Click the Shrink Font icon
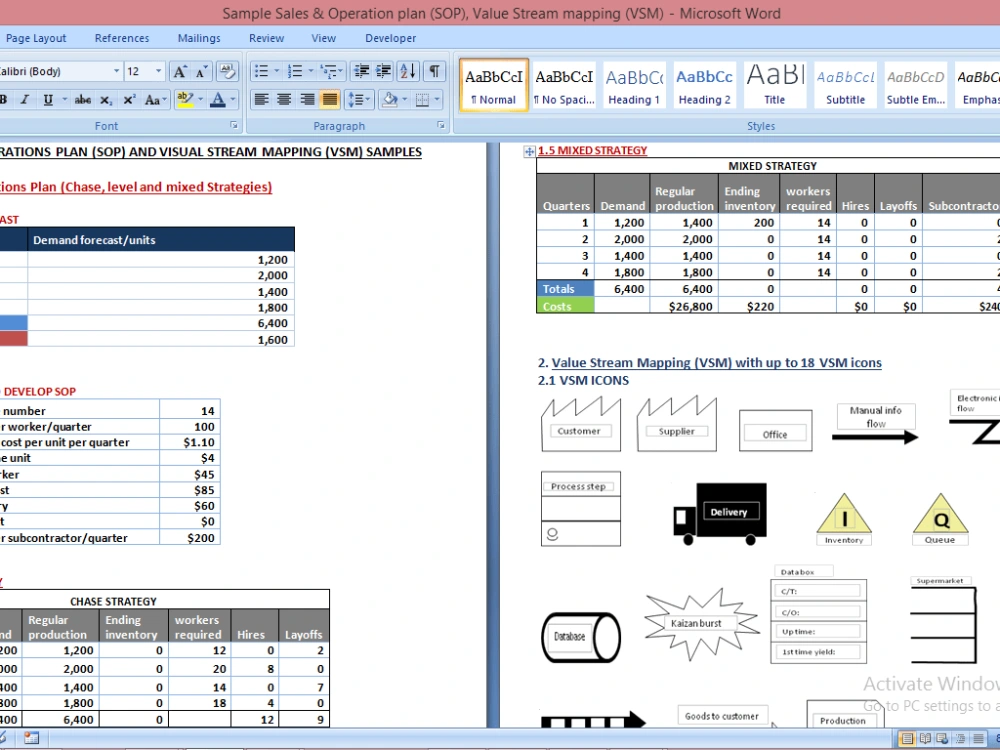Viewport: 1000px width, 750px height. click(x=202, y=71)
